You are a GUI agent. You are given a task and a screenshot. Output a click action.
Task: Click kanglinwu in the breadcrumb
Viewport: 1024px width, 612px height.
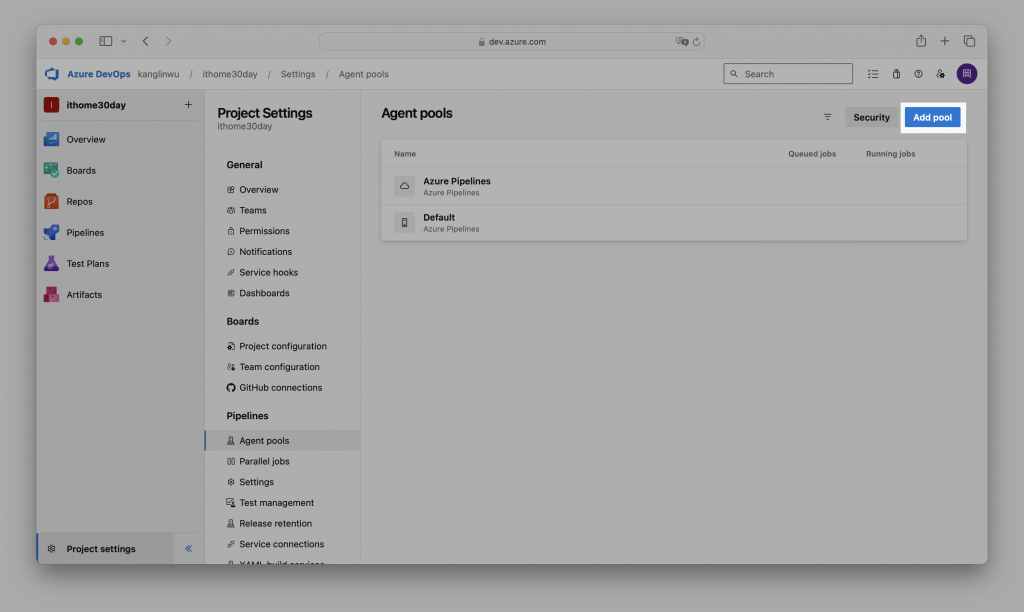click(x=158, y=74)
